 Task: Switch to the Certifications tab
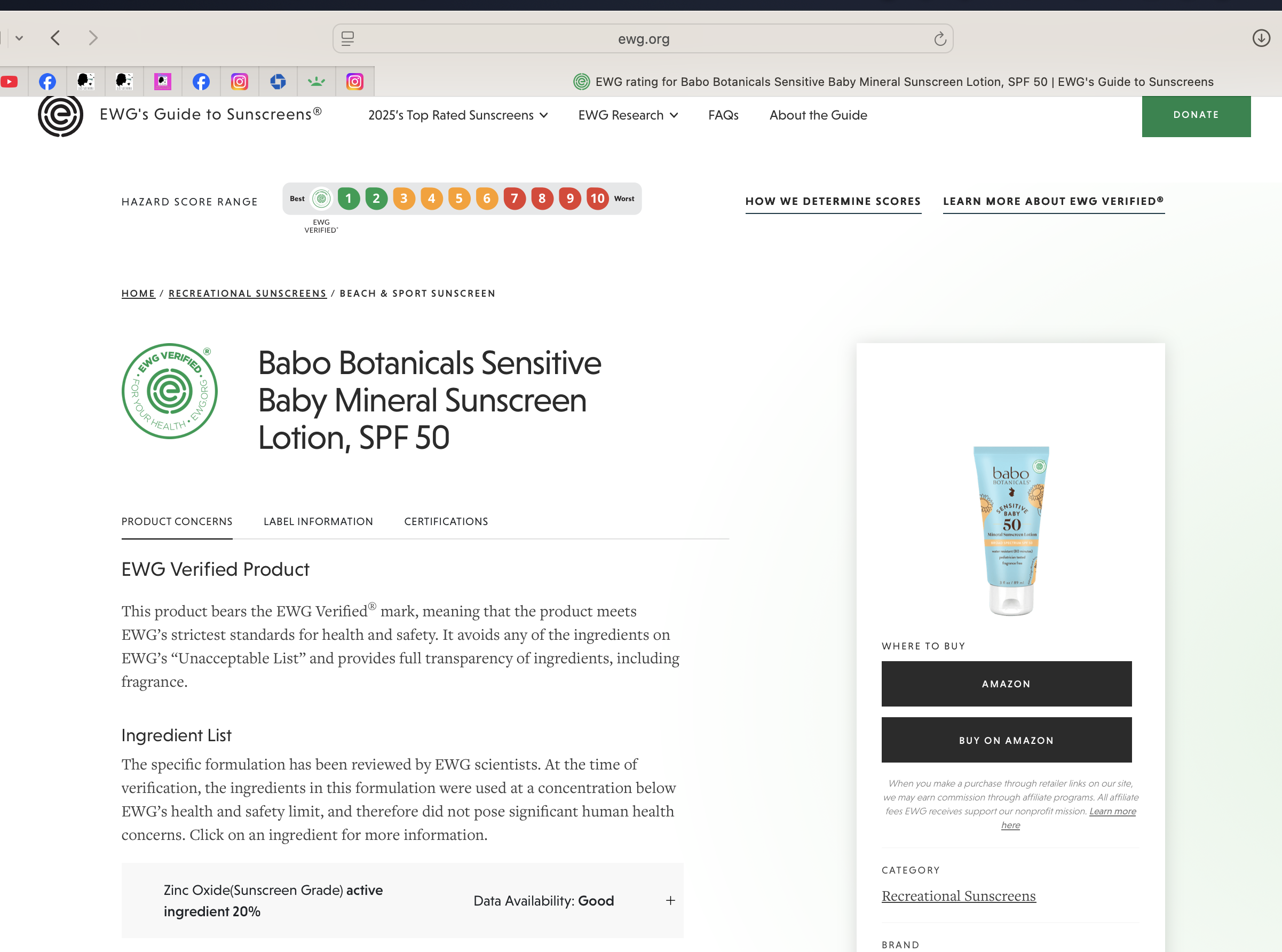point(446,521)
